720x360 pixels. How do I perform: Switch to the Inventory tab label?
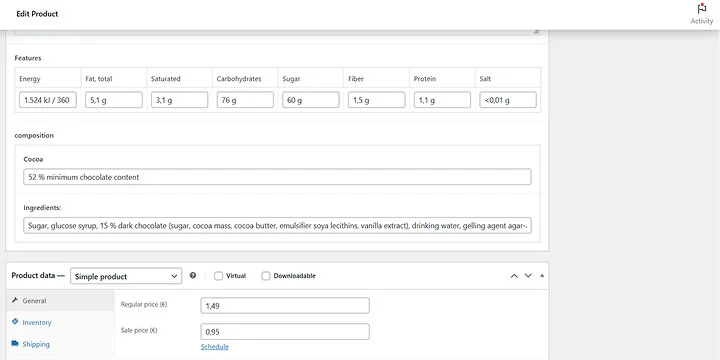[x=37, y=322]
